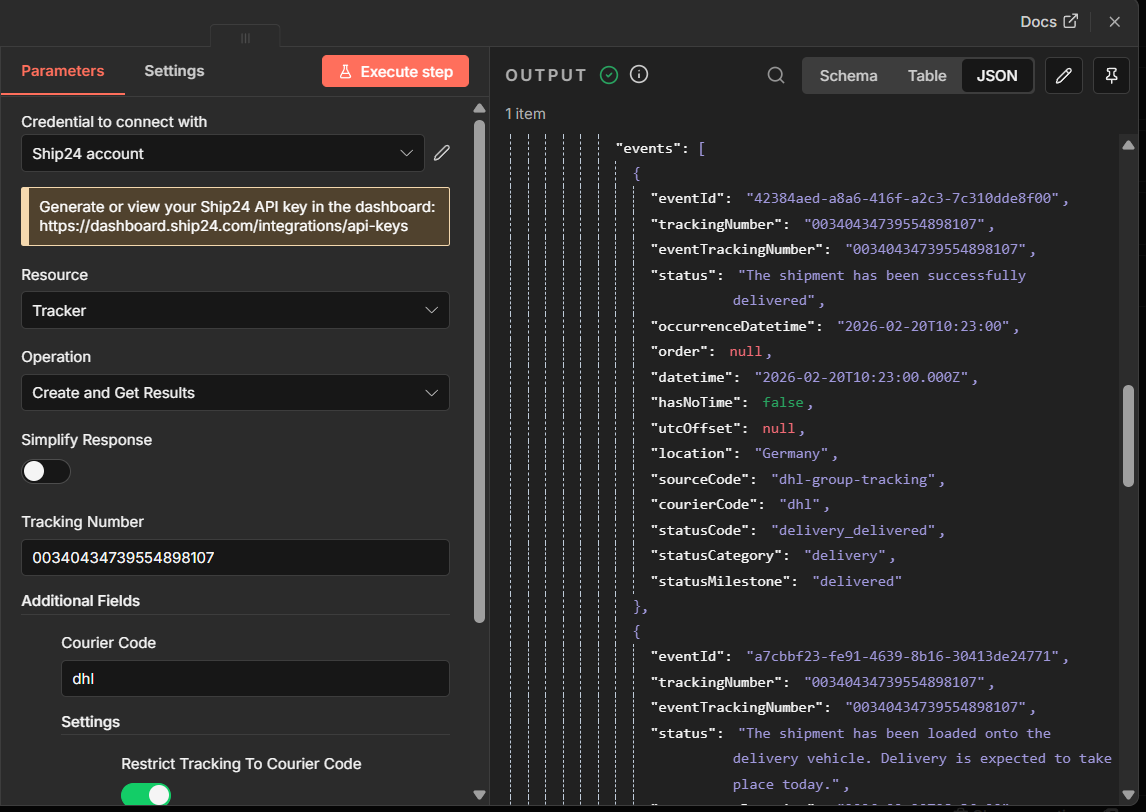Open the Ship24 account credential dropdown
The width and height of the screenshot is (1146, 812).
[x=223, y=153]
